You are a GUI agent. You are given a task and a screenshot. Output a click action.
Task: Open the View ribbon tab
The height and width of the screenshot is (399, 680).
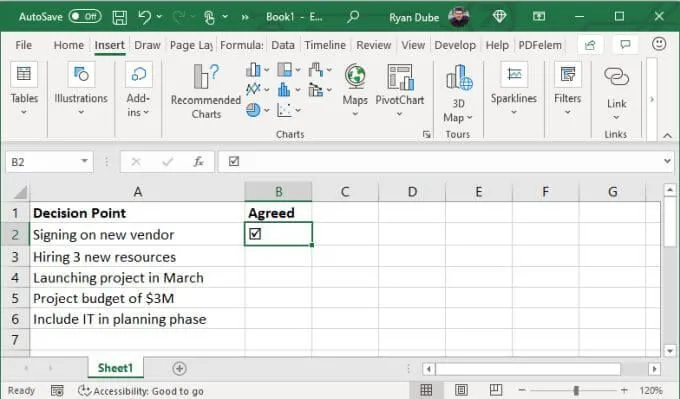(413, 45)
